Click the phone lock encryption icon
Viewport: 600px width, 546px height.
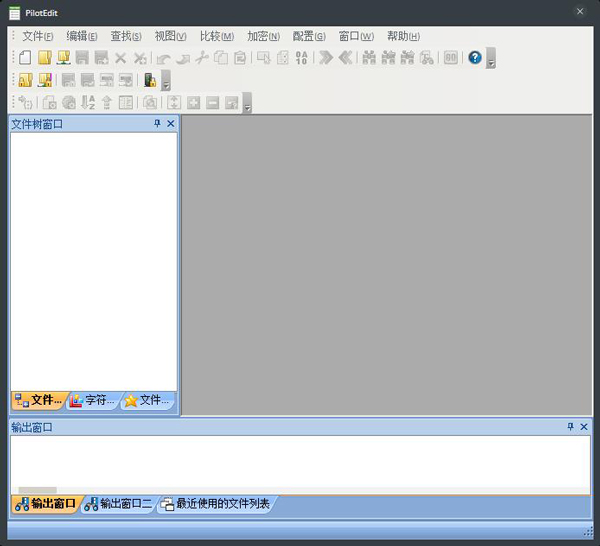coord(150,80)
